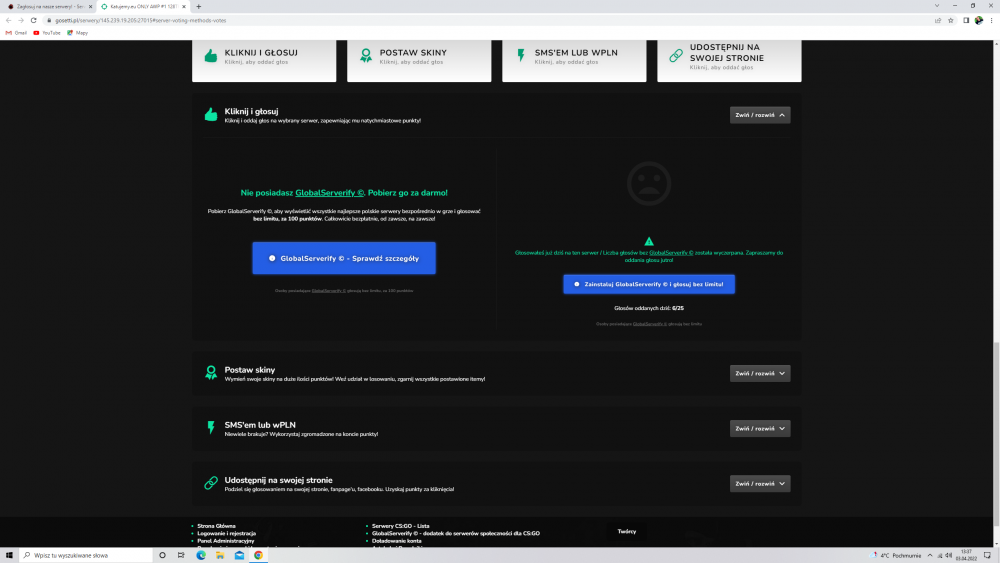Image resolution: width=1000 pixels, height=563 pixels.
Task: Click the browser forward arrow
Action: coord(20,20)
